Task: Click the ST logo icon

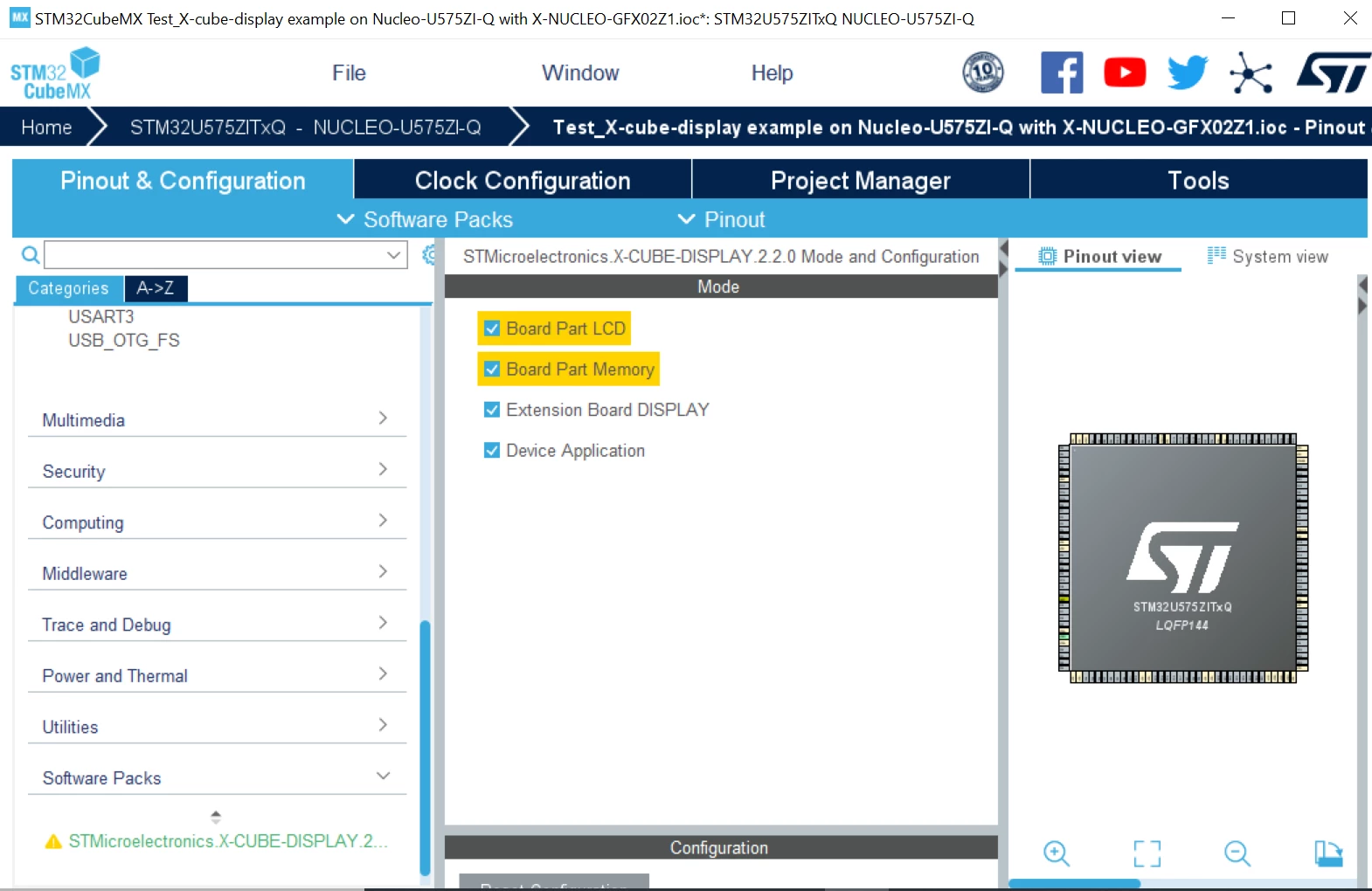Action: [1333, 73]
